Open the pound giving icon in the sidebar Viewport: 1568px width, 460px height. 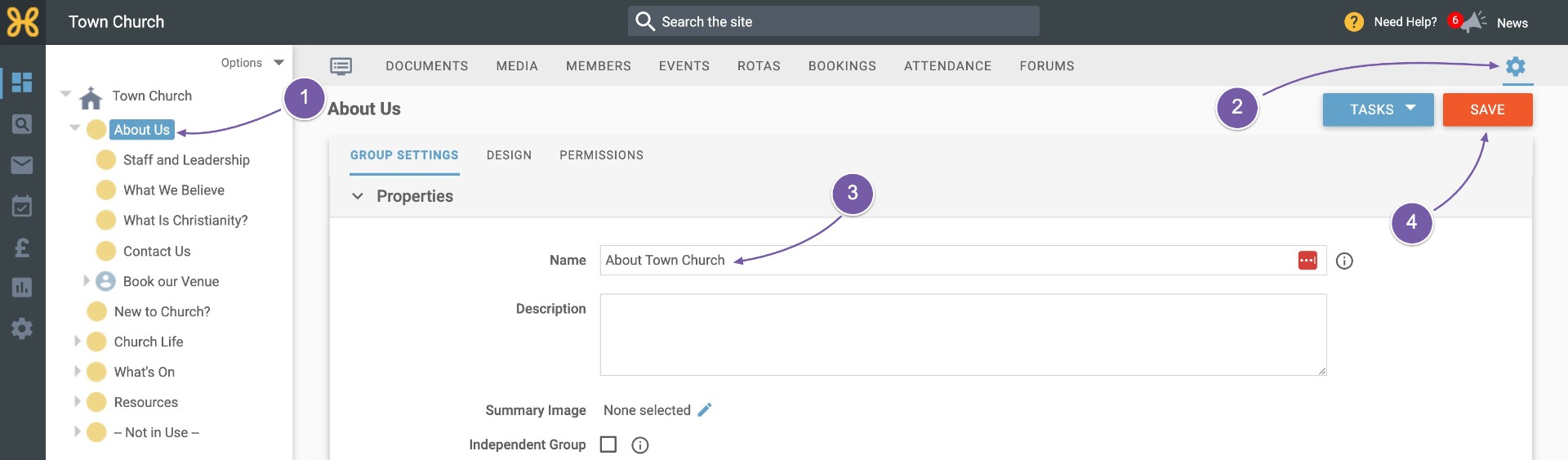(x=22, y=247)
